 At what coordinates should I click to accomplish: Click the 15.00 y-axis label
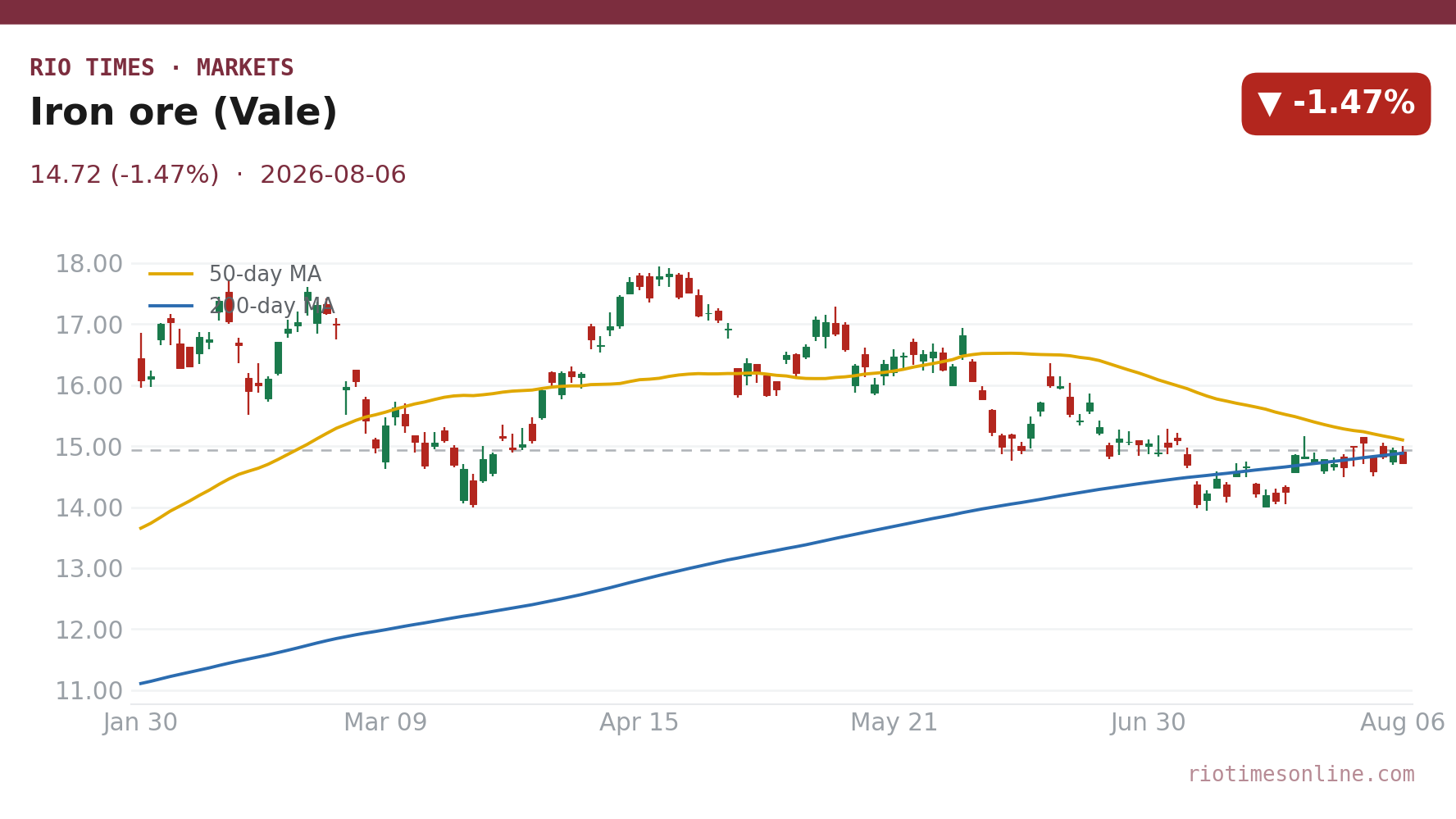pyautogui.click(x=89, y=448)
